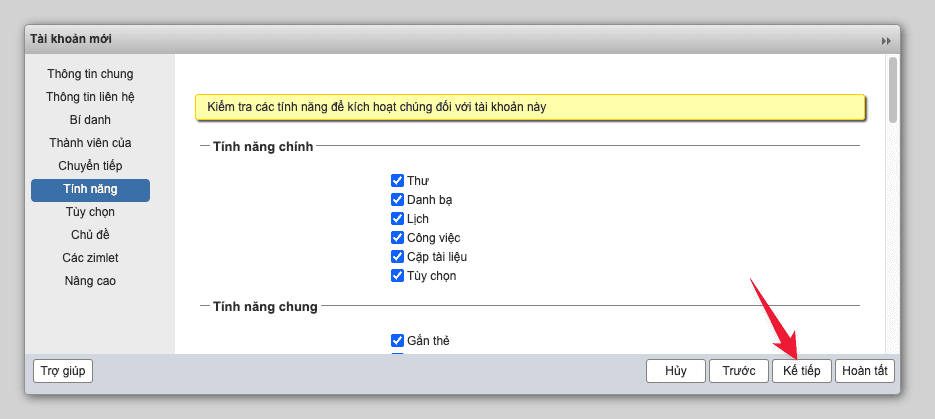Toggle the Danh bạ feature checkbox
The image size is (935, 419).
tap(397, 200)
